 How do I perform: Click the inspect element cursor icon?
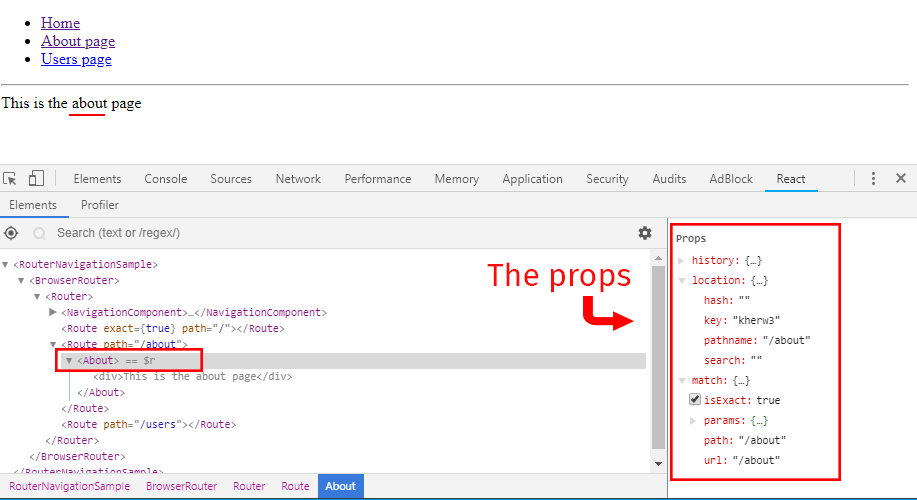tap(10, 179)
